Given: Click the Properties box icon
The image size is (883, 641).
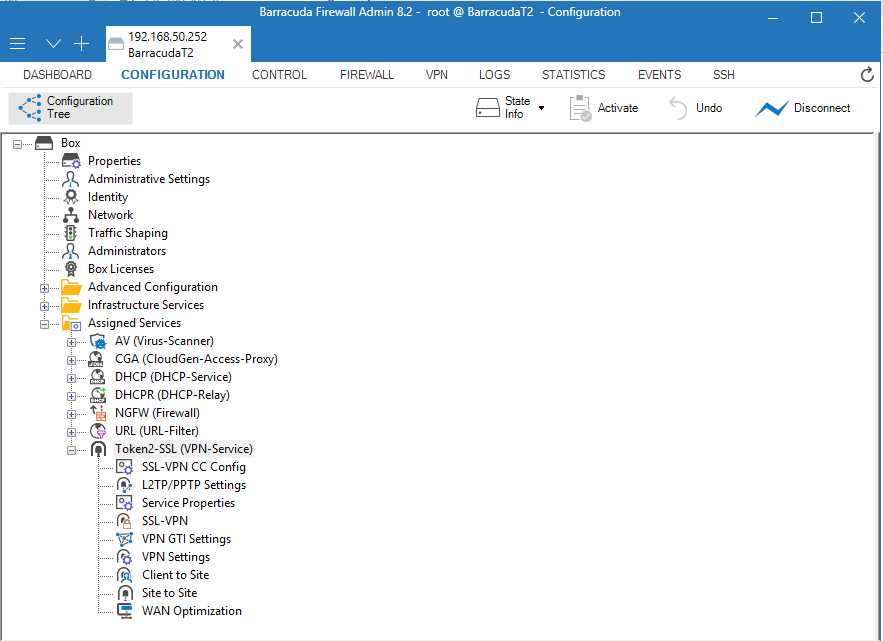Looking at the screenshot, I should [x=71, y=161].
